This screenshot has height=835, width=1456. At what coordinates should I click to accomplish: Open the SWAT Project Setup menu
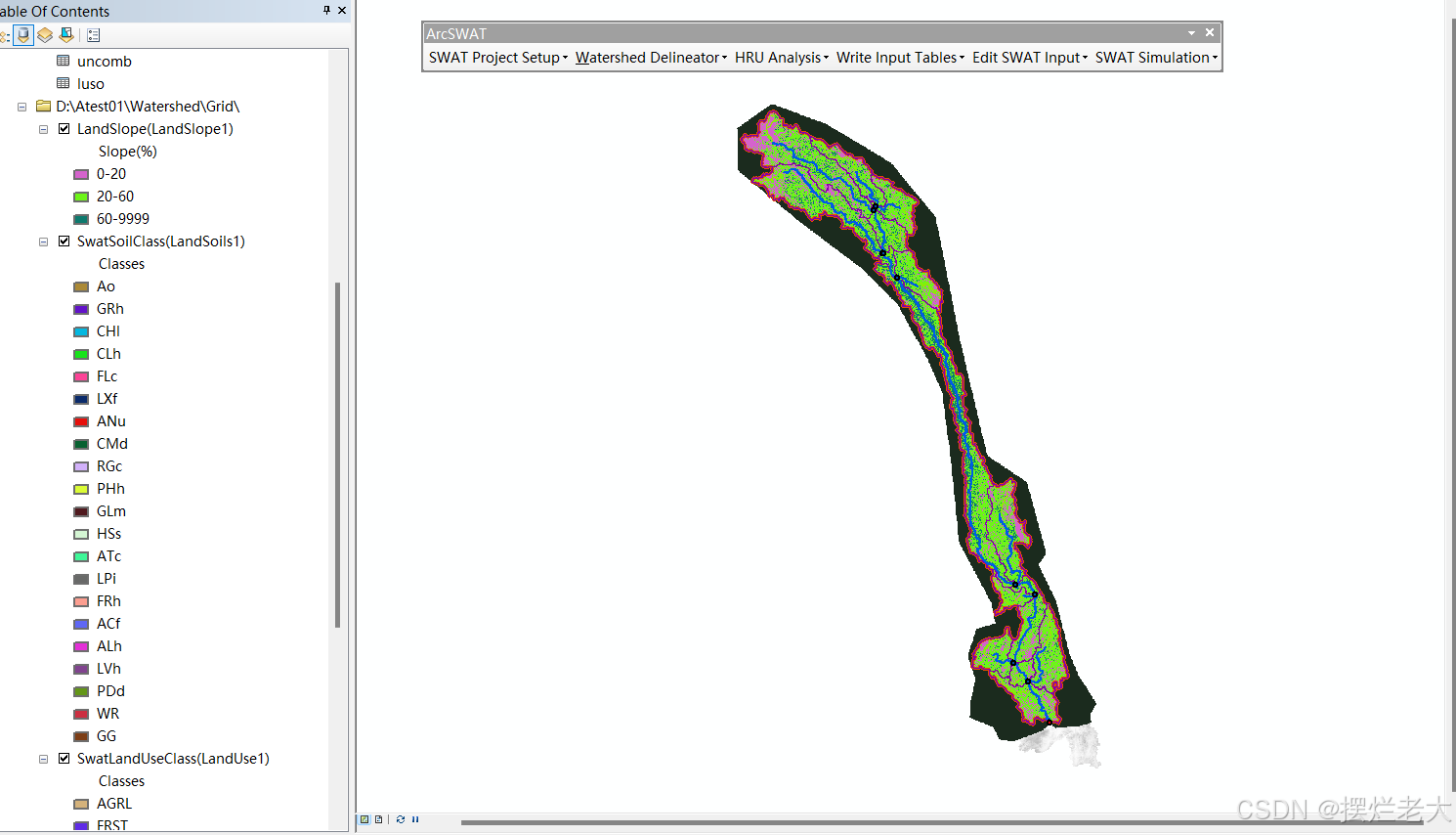[498, 58]
